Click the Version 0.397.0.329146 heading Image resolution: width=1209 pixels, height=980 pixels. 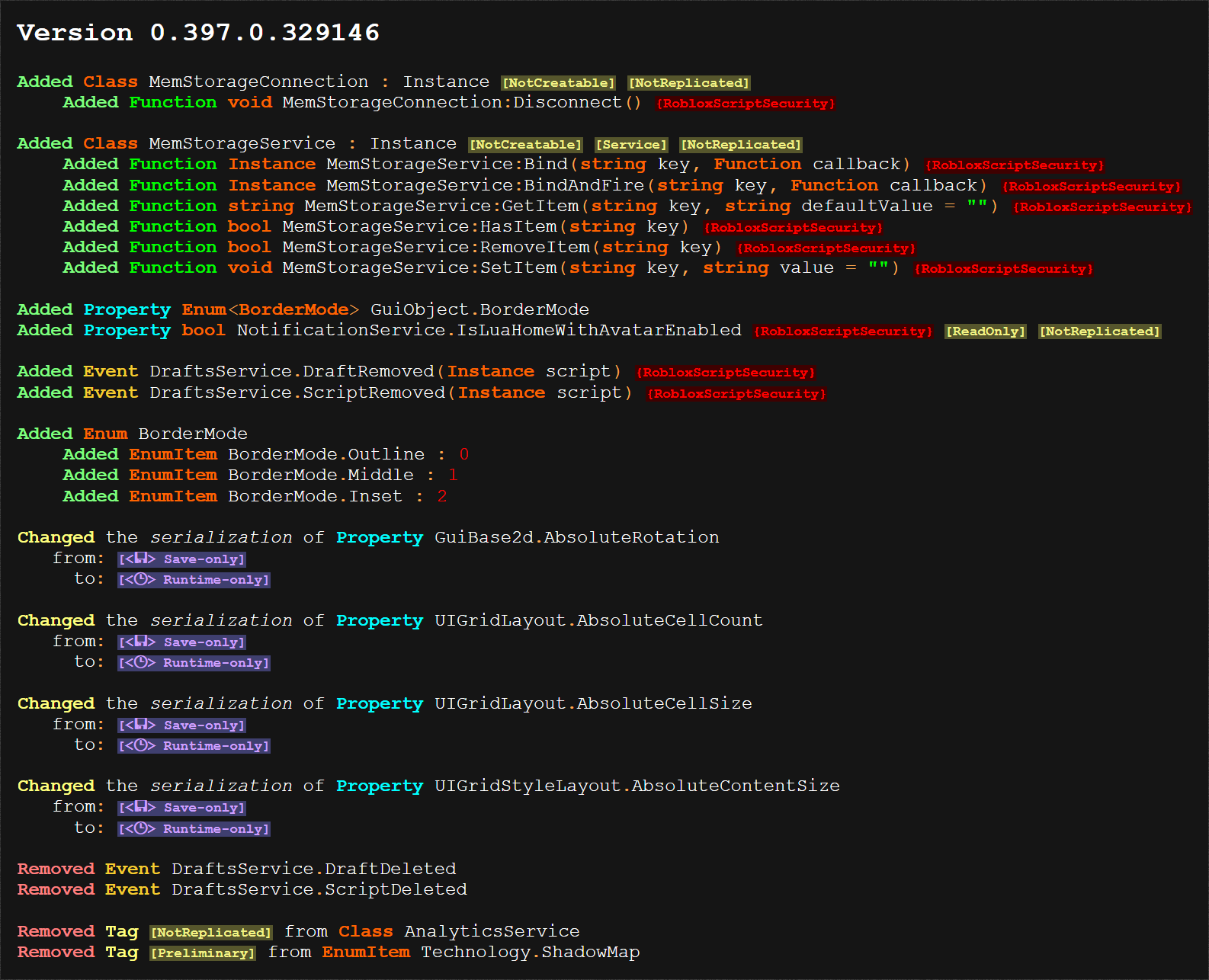[198, 33]
